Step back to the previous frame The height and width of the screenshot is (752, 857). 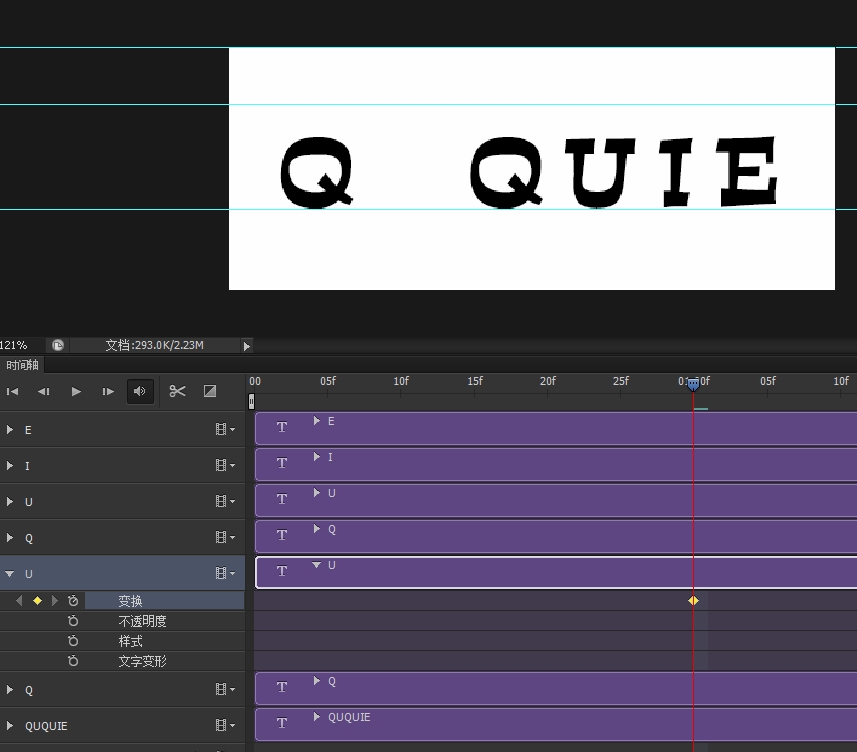[x=44, y=392]
